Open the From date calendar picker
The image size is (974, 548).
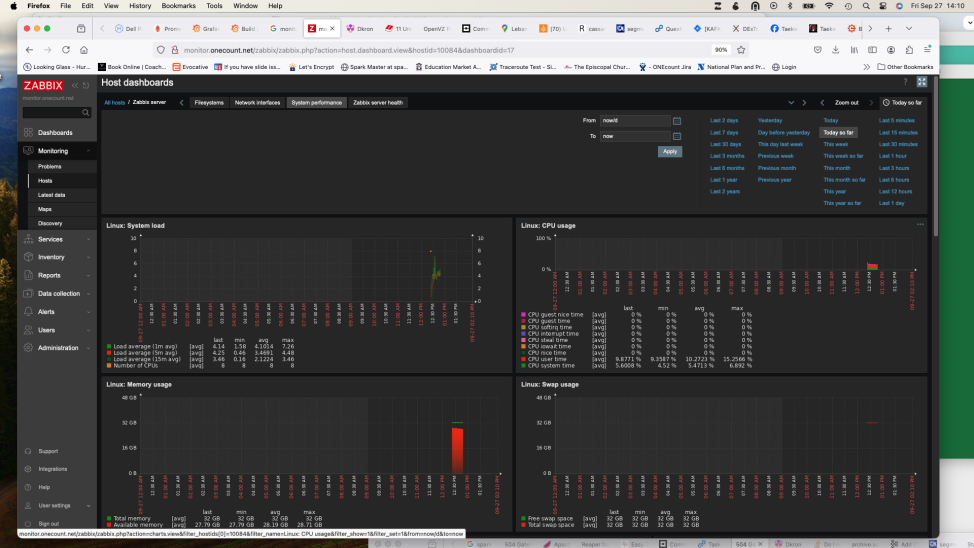click(x=677, y=121)
